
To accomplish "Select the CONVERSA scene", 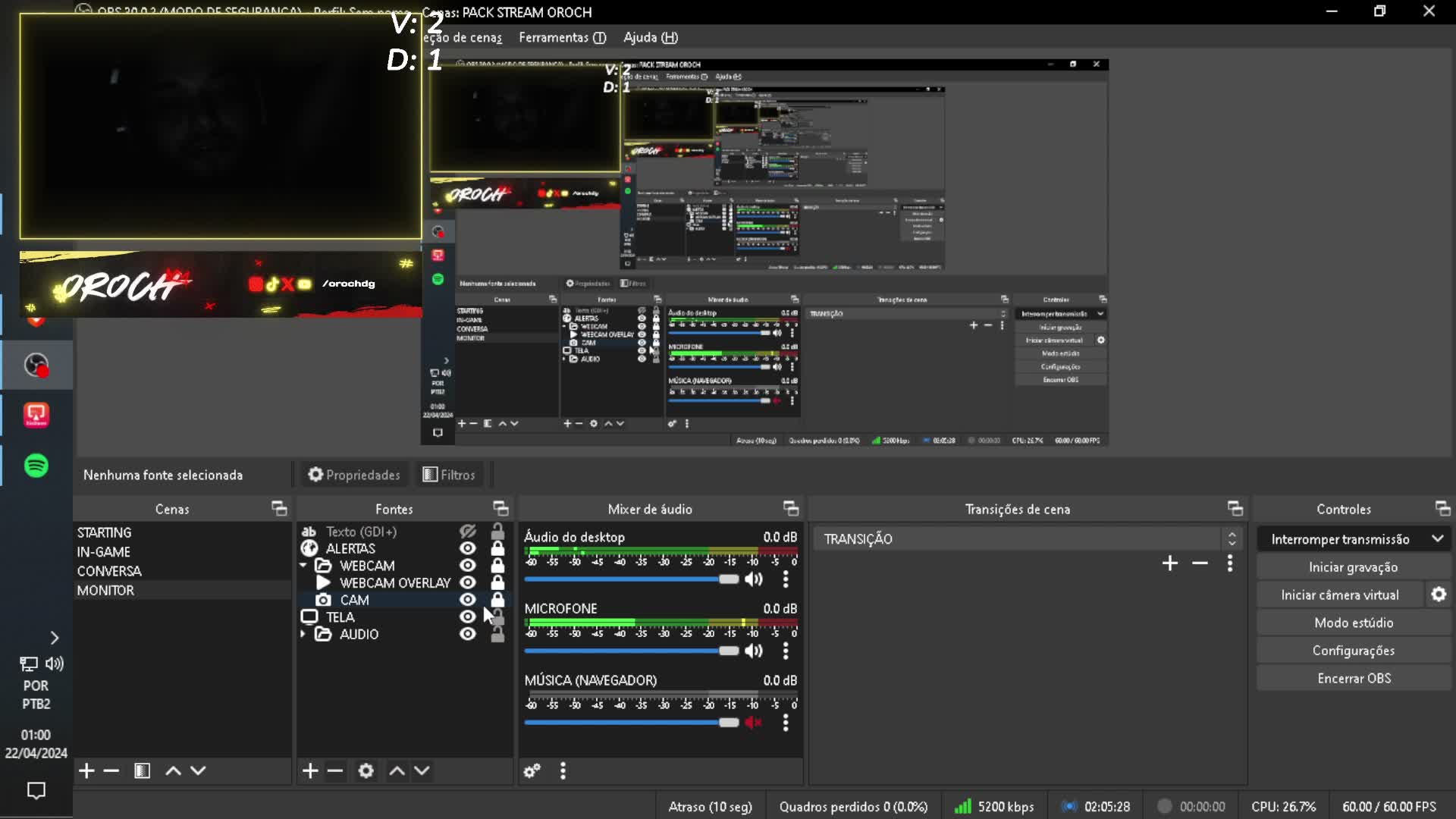I will pyautogui.click(x=182, y=571).
